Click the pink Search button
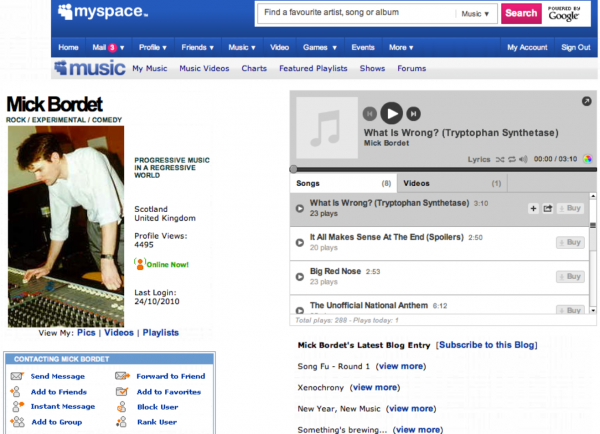The image size is (600, 434). tap(521, 13)
